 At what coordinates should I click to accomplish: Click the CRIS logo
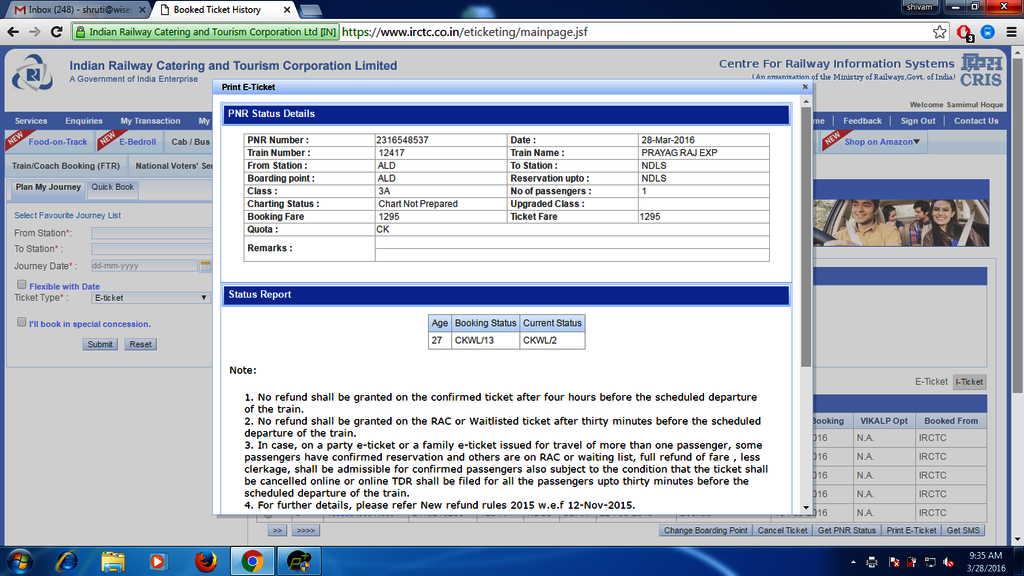point(981,71)
